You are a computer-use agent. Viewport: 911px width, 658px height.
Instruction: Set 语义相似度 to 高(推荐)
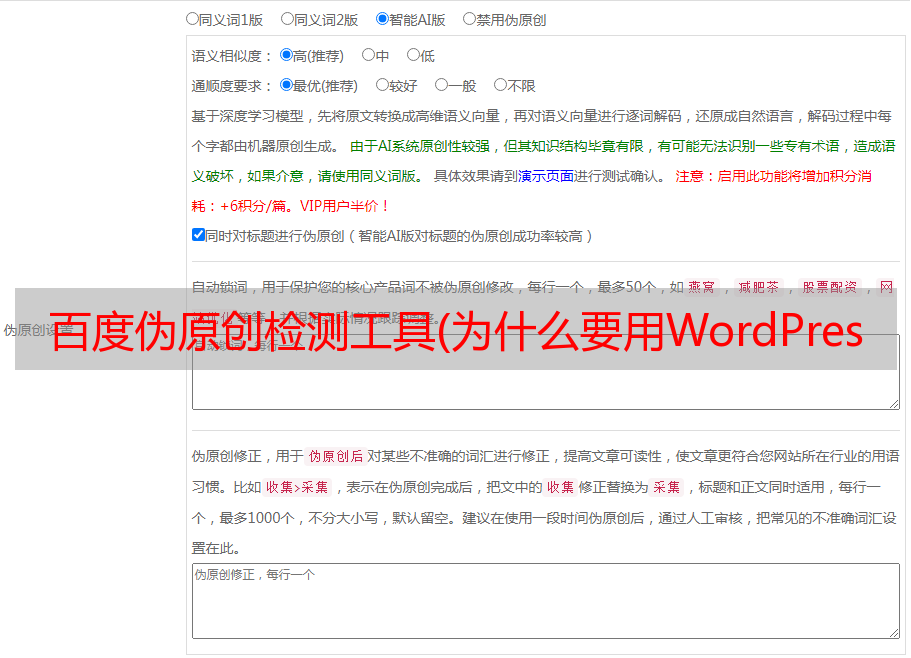point(286,55)
